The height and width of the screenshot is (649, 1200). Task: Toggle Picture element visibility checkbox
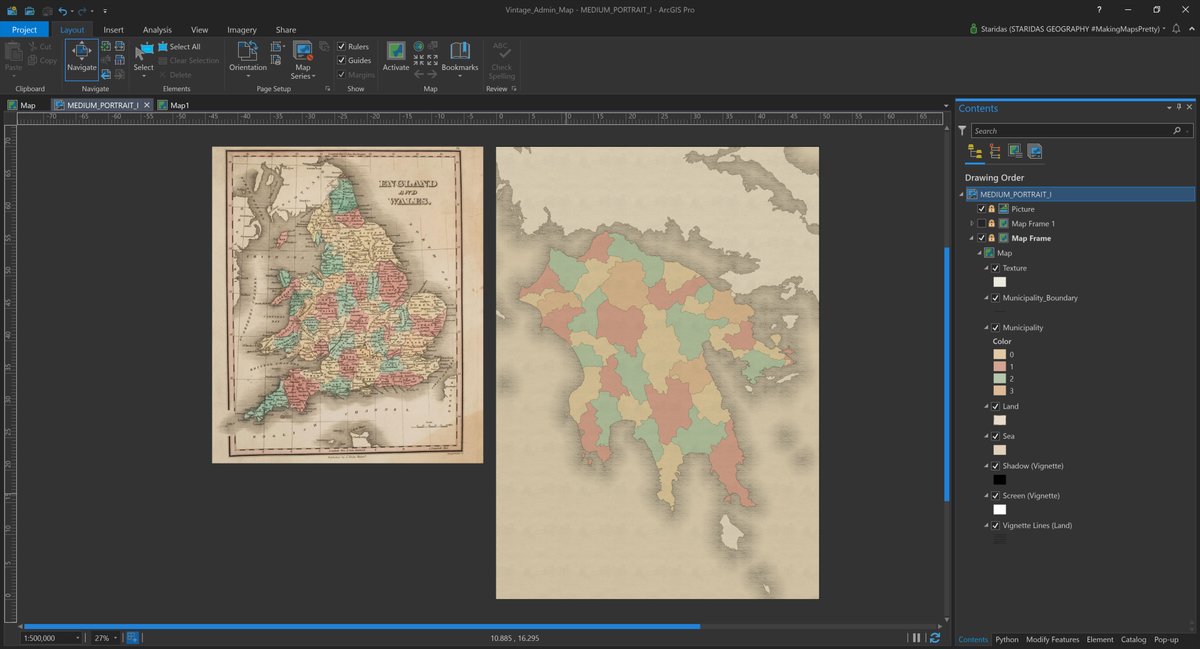click(x=981, y=209)
